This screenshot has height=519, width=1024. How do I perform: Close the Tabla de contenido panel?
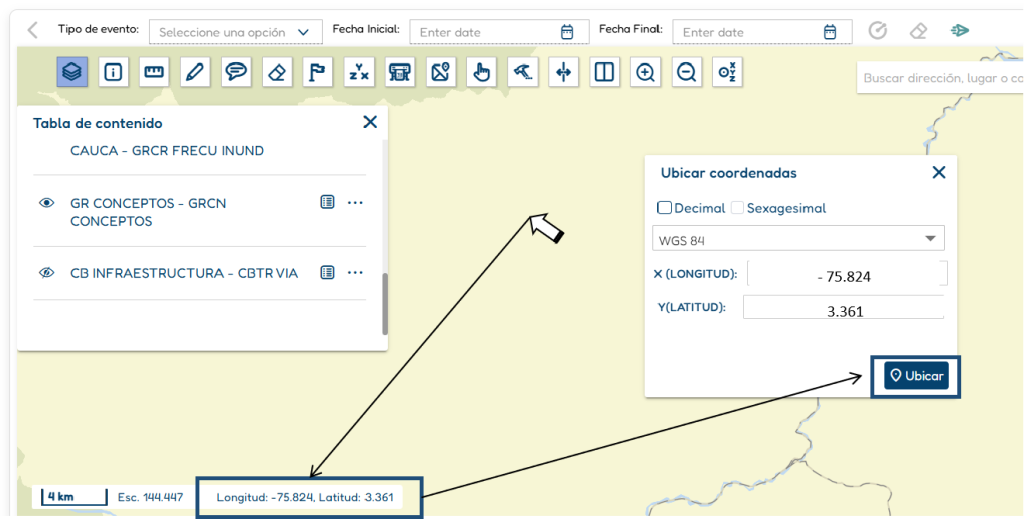click(x=370, y=121)
